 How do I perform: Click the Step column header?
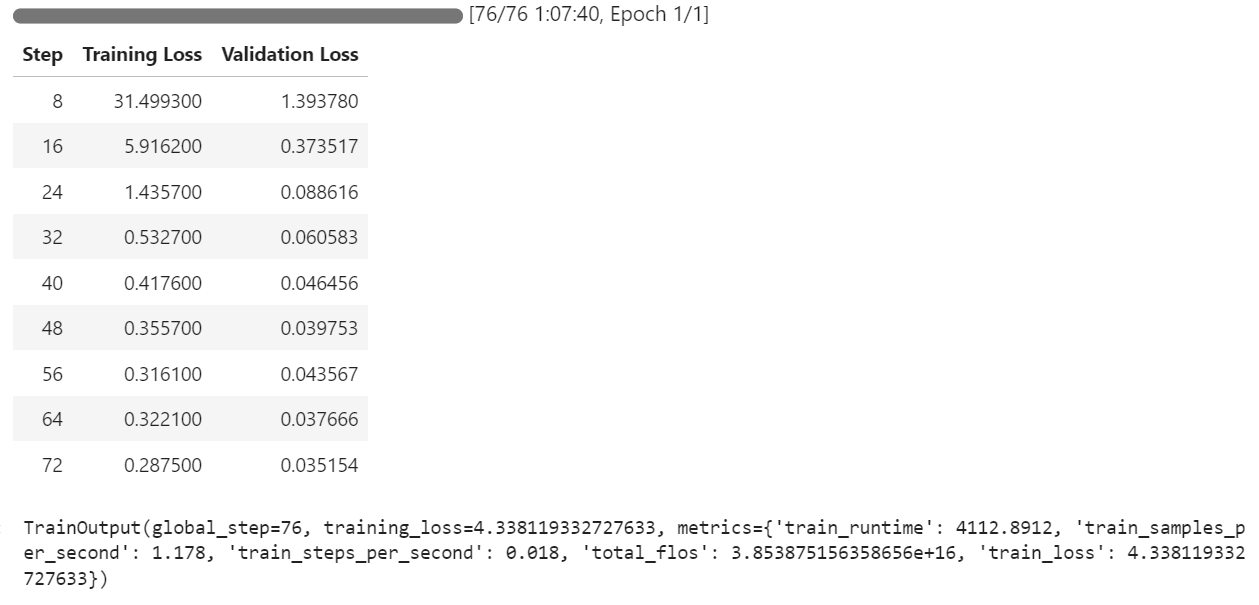pos(42,55)
